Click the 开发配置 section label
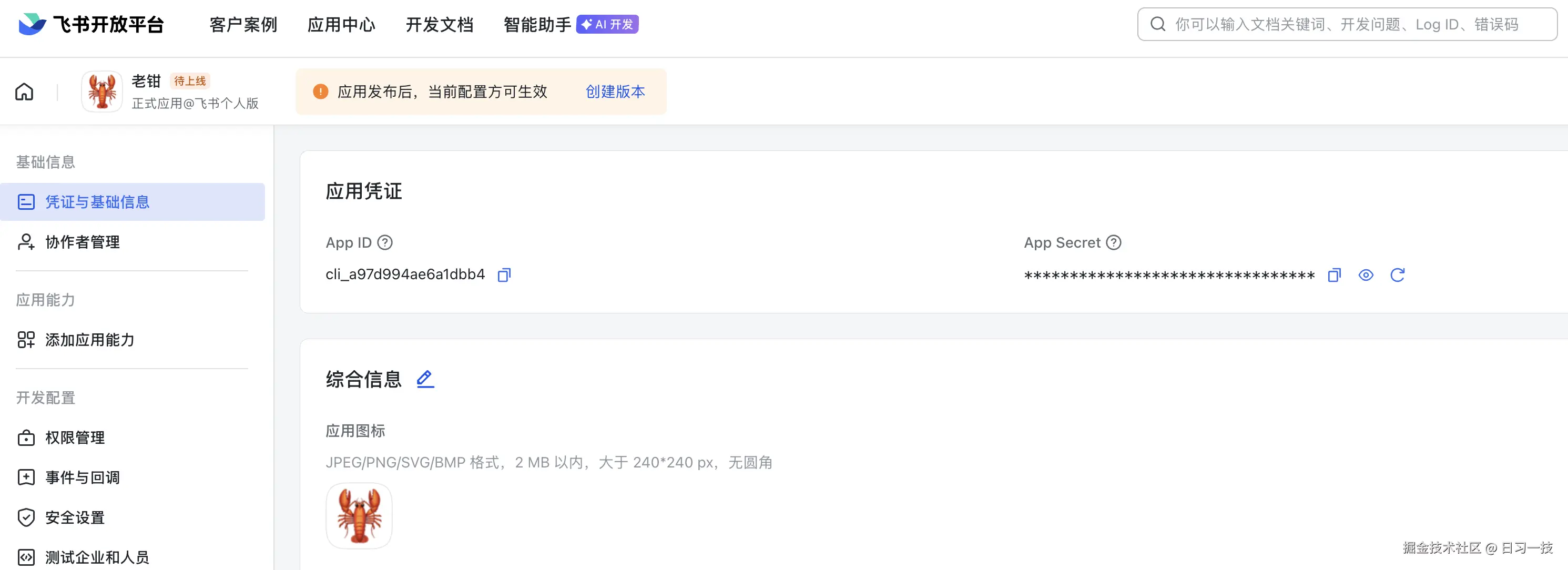Image resolution: width=1568 pixels, height=570 pixels. click(x=46, y=398)
